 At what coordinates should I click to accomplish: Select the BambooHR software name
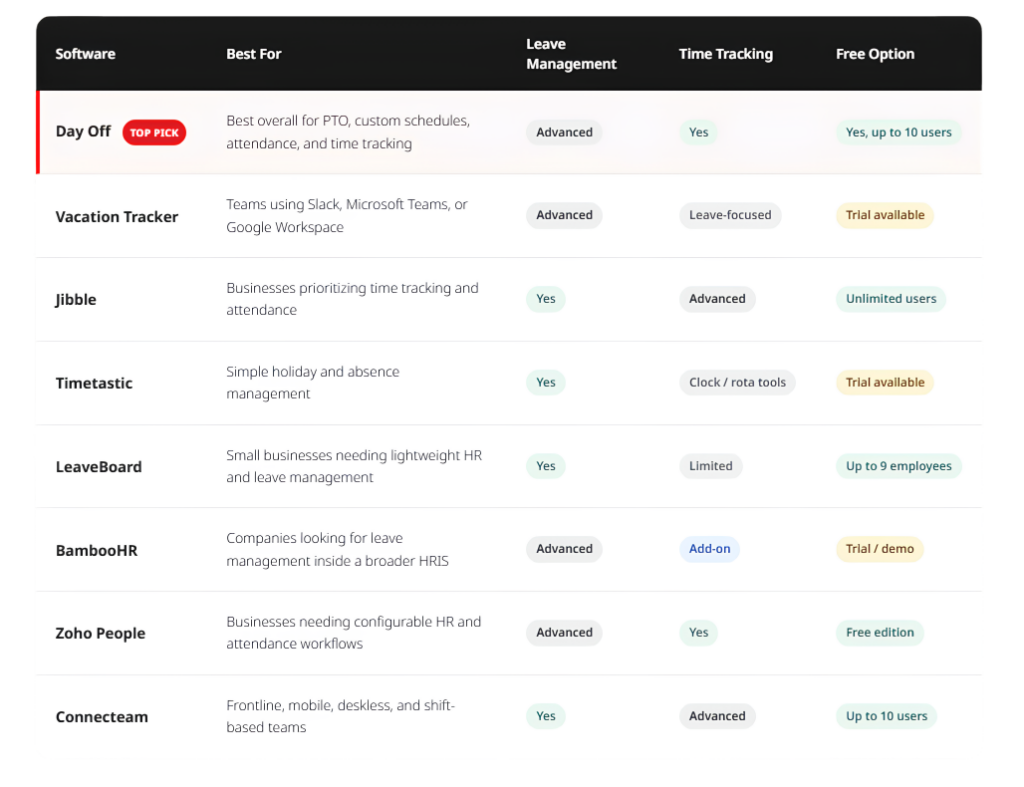(x=97, y=551)
